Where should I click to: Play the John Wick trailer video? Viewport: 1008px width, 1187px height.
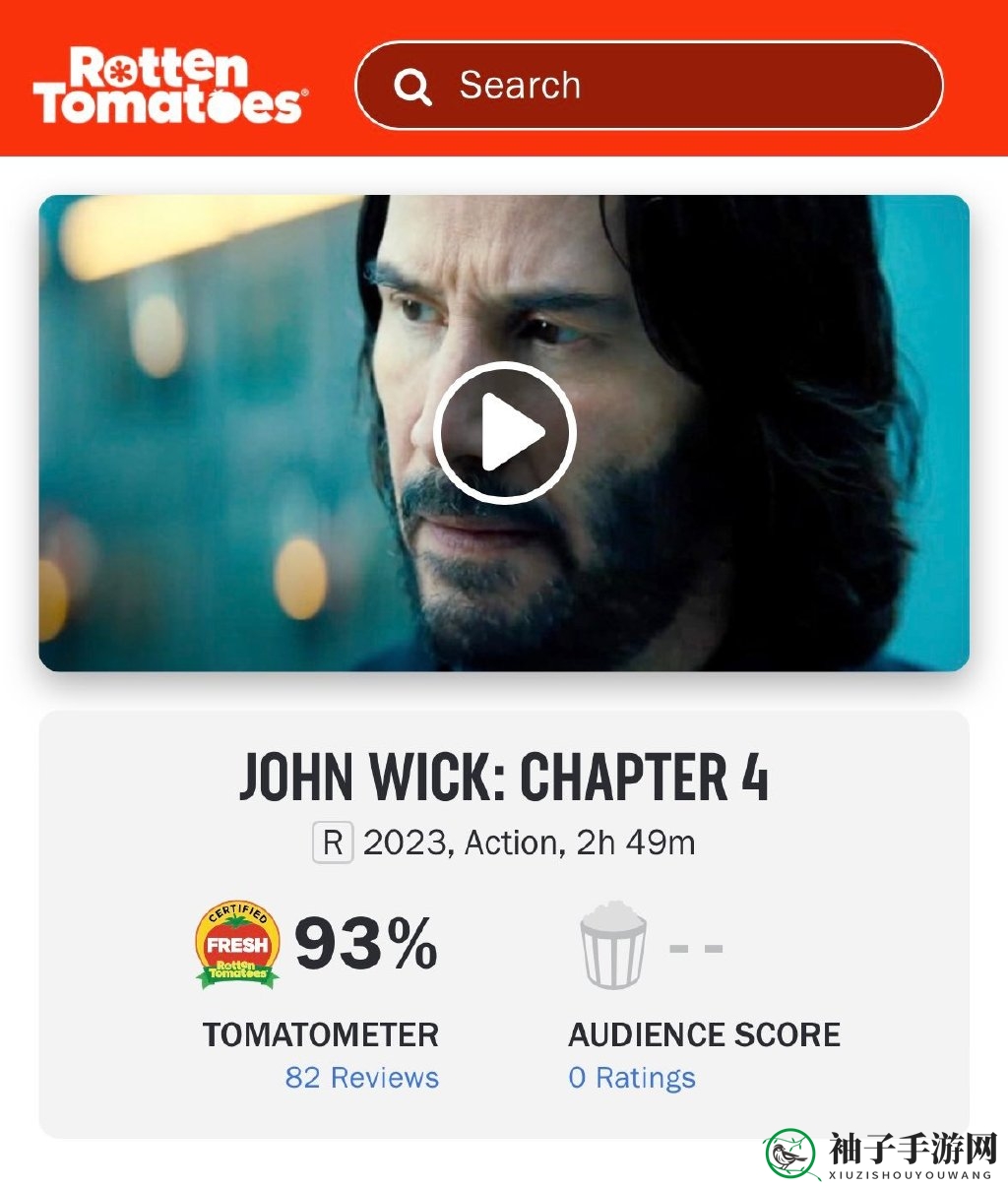504,432
